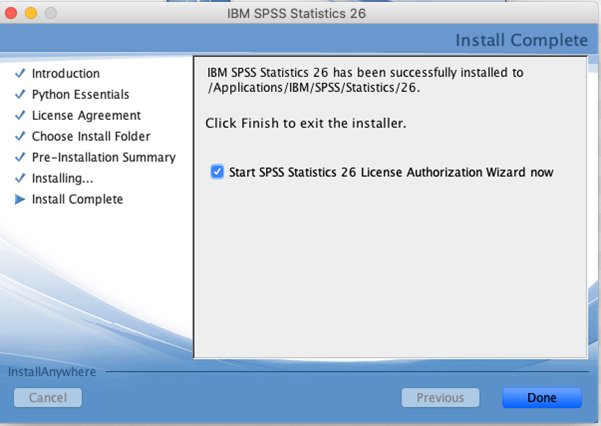Click the checkmark beside Introduction
601x426 pixels.
(x=20, y=73)
